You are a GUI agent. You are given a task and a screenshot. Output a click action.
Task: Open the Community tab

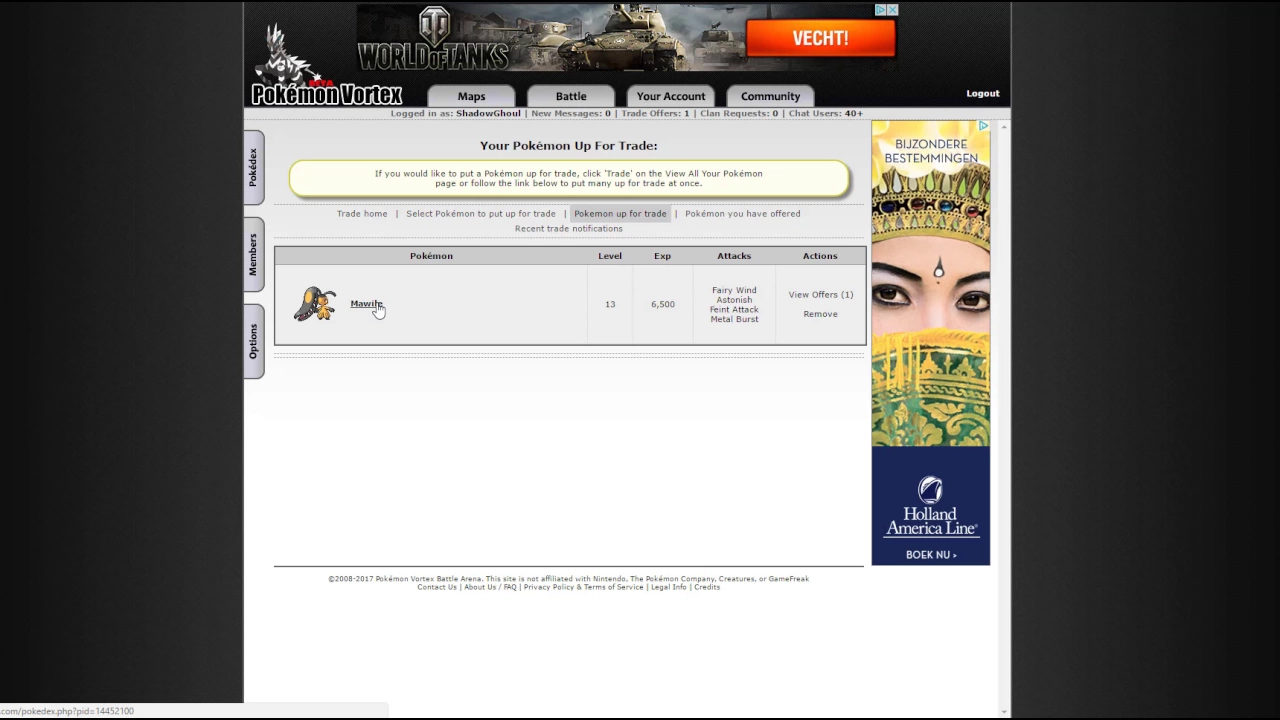click(x=770, y=96)
